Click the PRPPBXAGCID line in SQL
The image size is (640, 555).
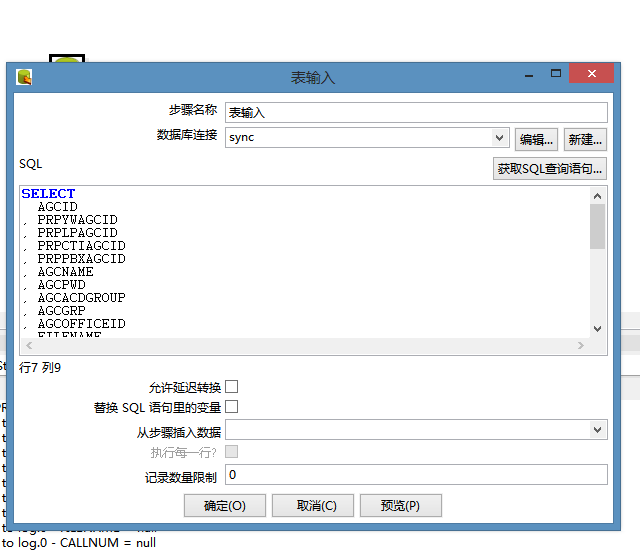82,259
